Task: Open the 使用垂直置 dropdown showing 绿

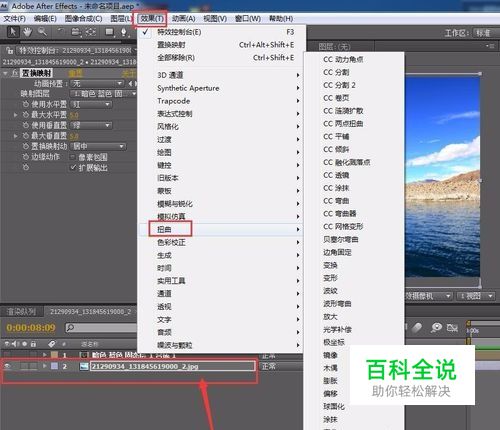Action: (92, 125)
